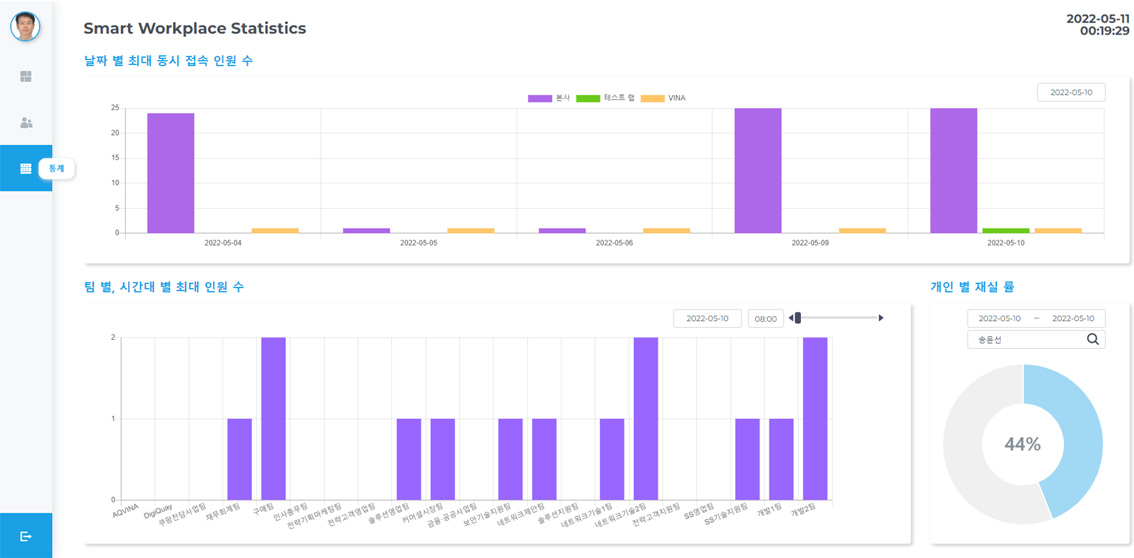Click the purple 본사 bar for 2022-05-09
Screen dimensions: 1134x558
tap(758, 171)
